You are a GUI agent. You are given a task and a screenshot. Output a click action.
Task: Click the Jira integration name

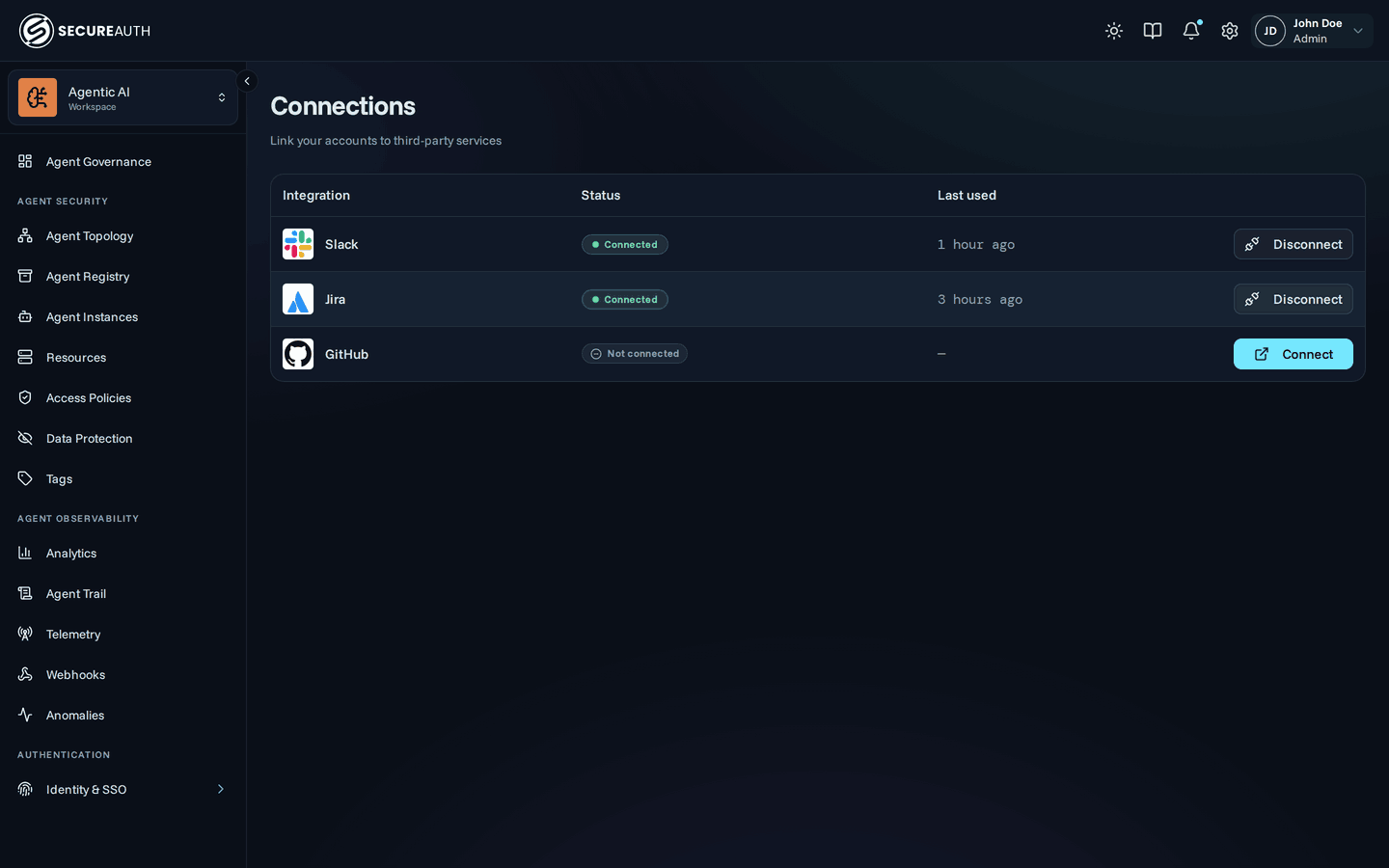335,299
